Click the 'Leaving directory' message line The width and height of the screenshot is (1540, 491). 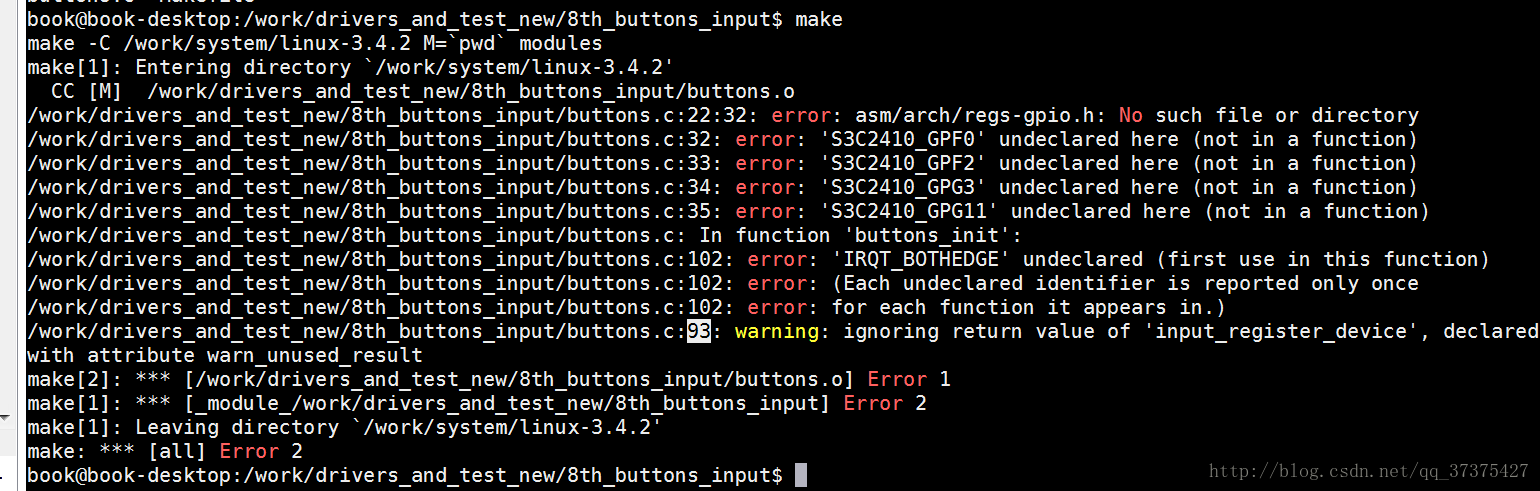(344, 427)
